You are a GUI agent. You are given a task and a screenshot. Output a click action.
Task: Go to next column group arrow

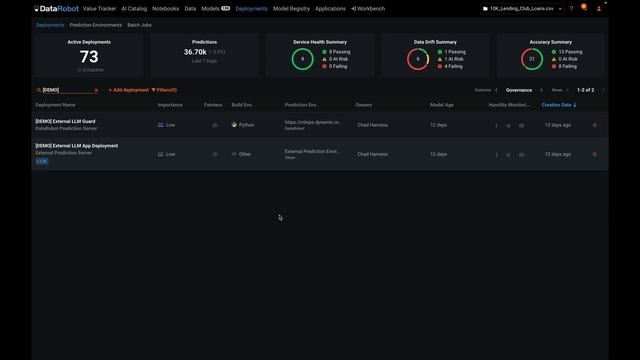pos(542,90)
